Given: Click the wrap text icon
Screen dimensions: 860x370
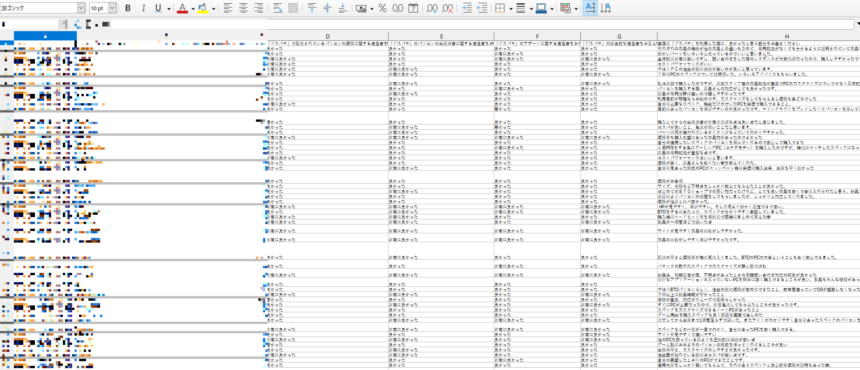Looking at the screenshot, I should pos(278,8).
